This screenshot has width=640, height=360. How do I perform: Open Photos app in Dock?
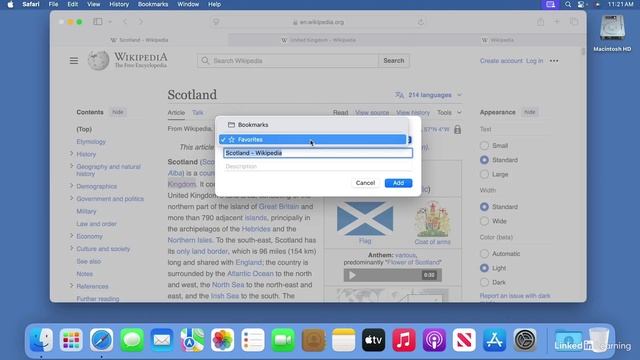pos(222,340)
